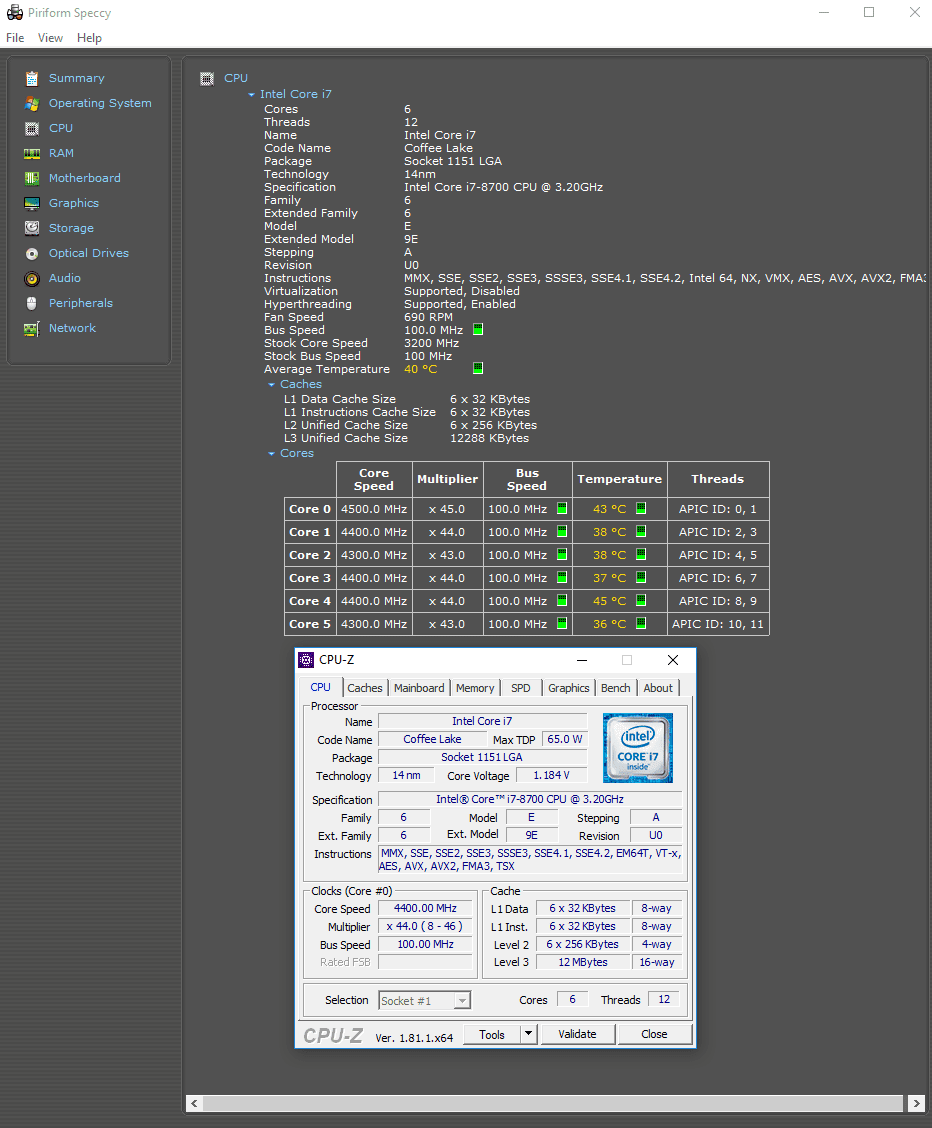This screenshot has height=1128, width=932.
Task: Click the Close button in CPU-Z
Action: (x=654, y=1034)
